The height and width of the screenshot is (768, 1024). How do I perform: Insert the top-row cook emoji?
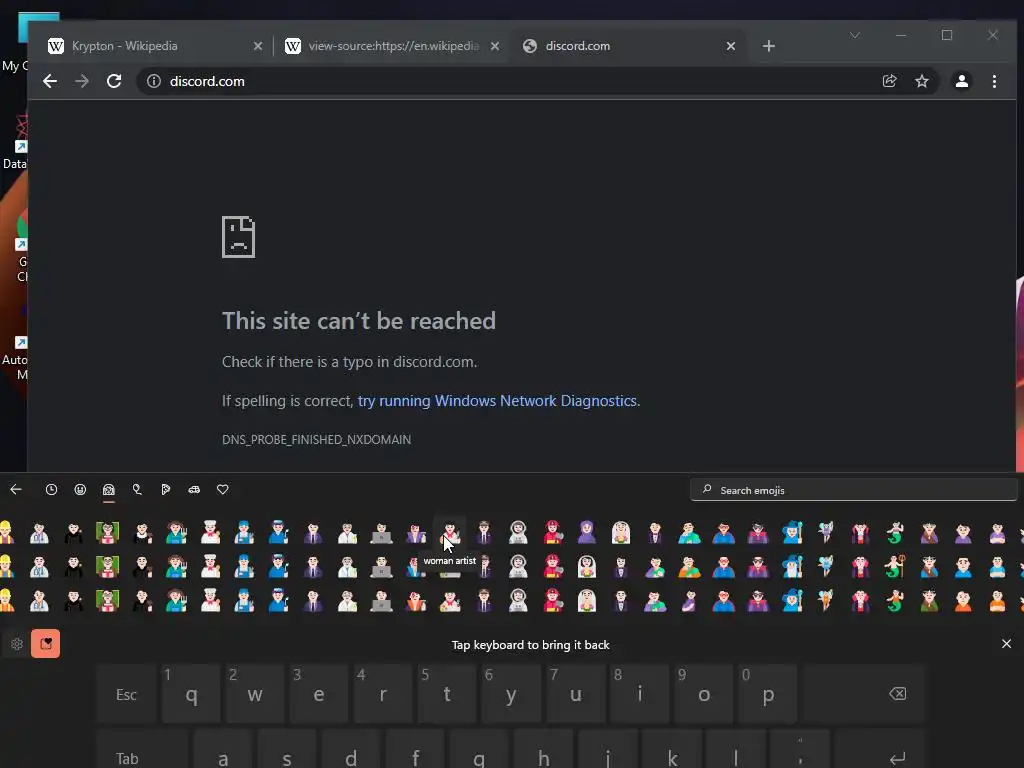210,532
